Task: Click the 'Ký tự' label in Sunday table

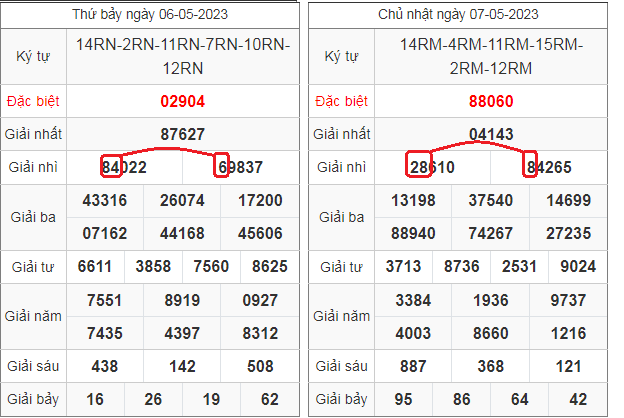Action: 340,55
